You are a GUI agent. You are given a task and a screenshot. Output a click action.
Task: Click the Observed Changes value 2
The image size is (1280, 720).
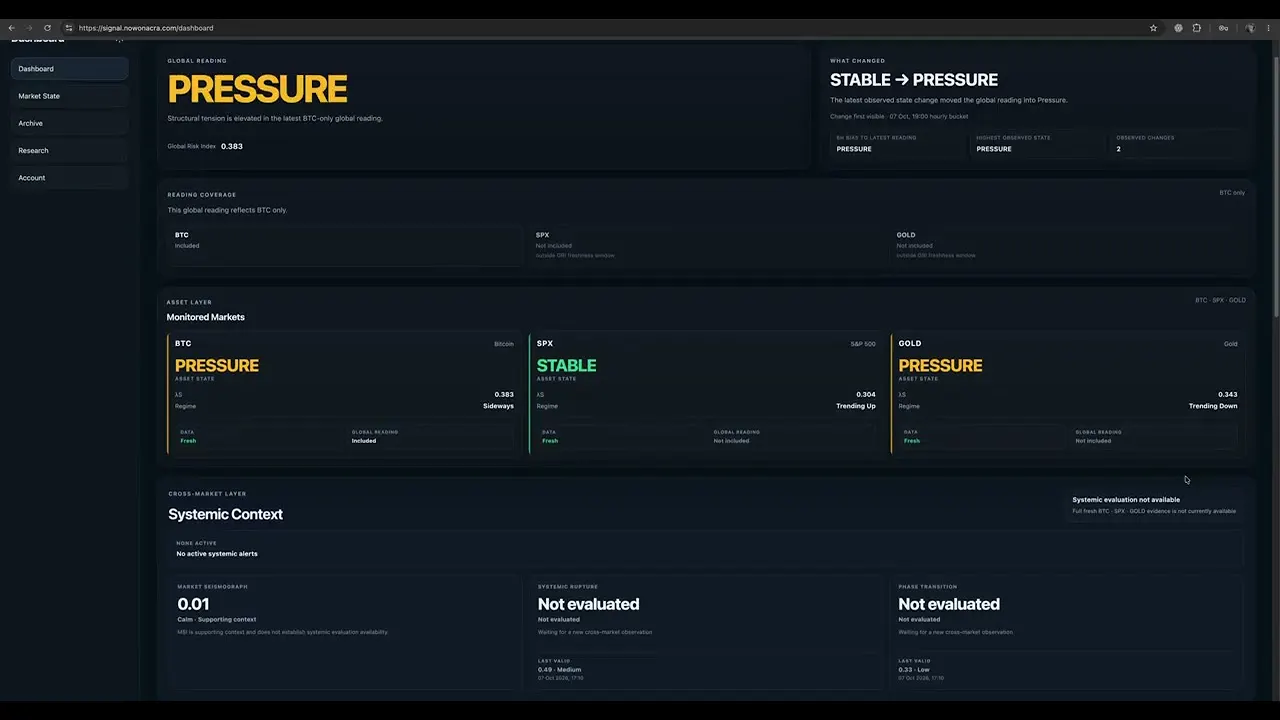(x=1118, y=149)
